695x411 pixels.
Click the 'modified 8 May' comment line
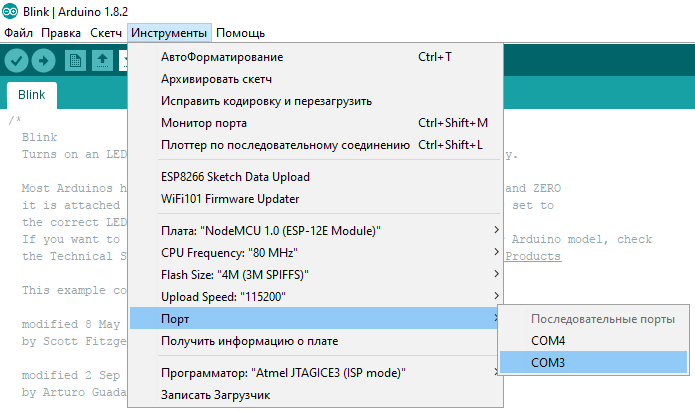[x=71, y=325]
